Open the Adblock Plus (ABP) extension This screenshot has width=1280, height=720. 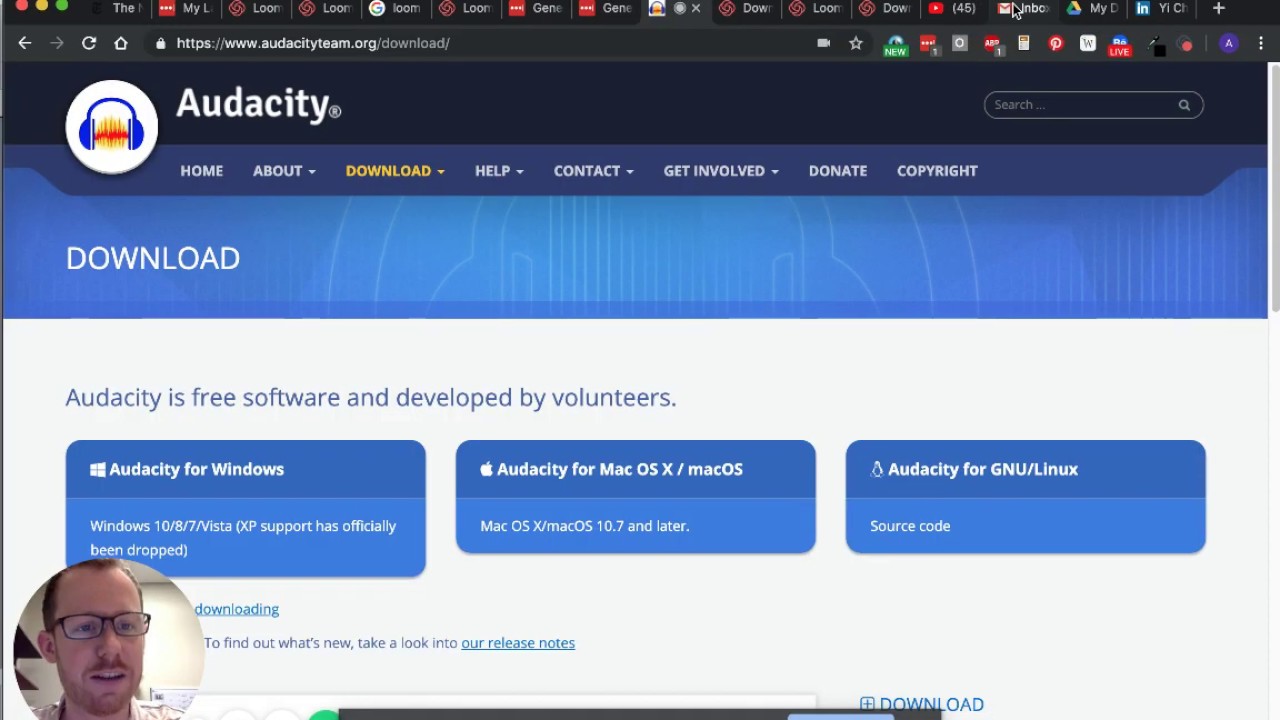(992, 44)
